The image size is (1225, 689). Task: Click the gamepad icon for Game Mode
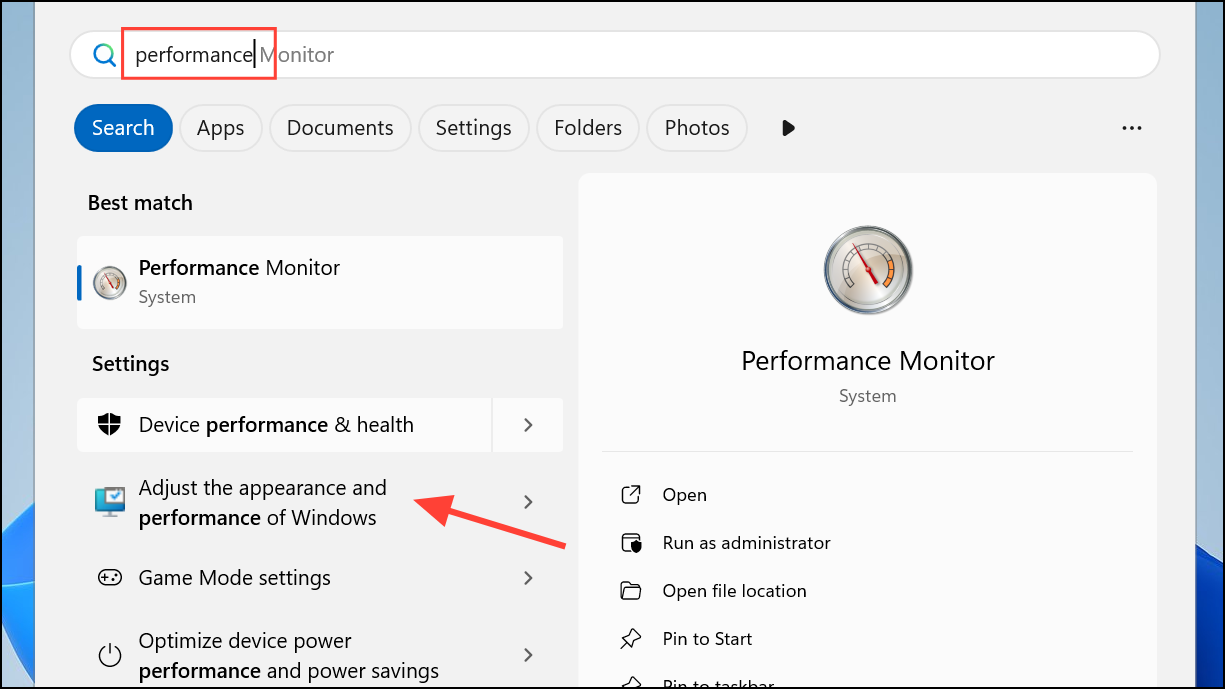(109, 578)
